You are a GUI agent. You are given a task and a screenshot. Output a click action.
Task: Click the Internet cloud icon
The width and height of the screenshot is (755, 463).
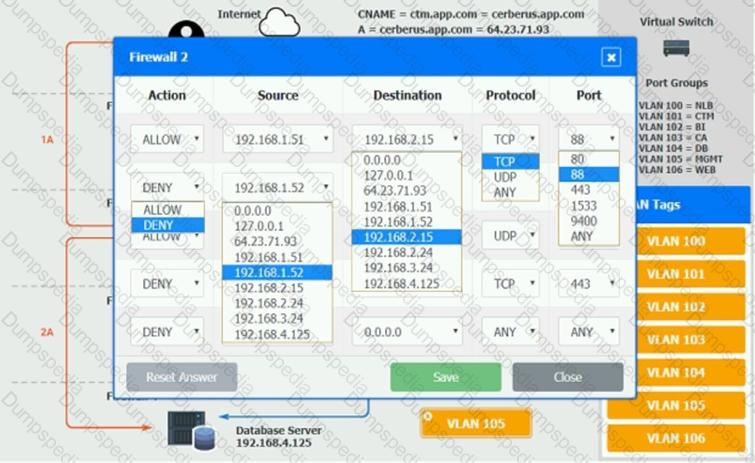coord(280,22)
